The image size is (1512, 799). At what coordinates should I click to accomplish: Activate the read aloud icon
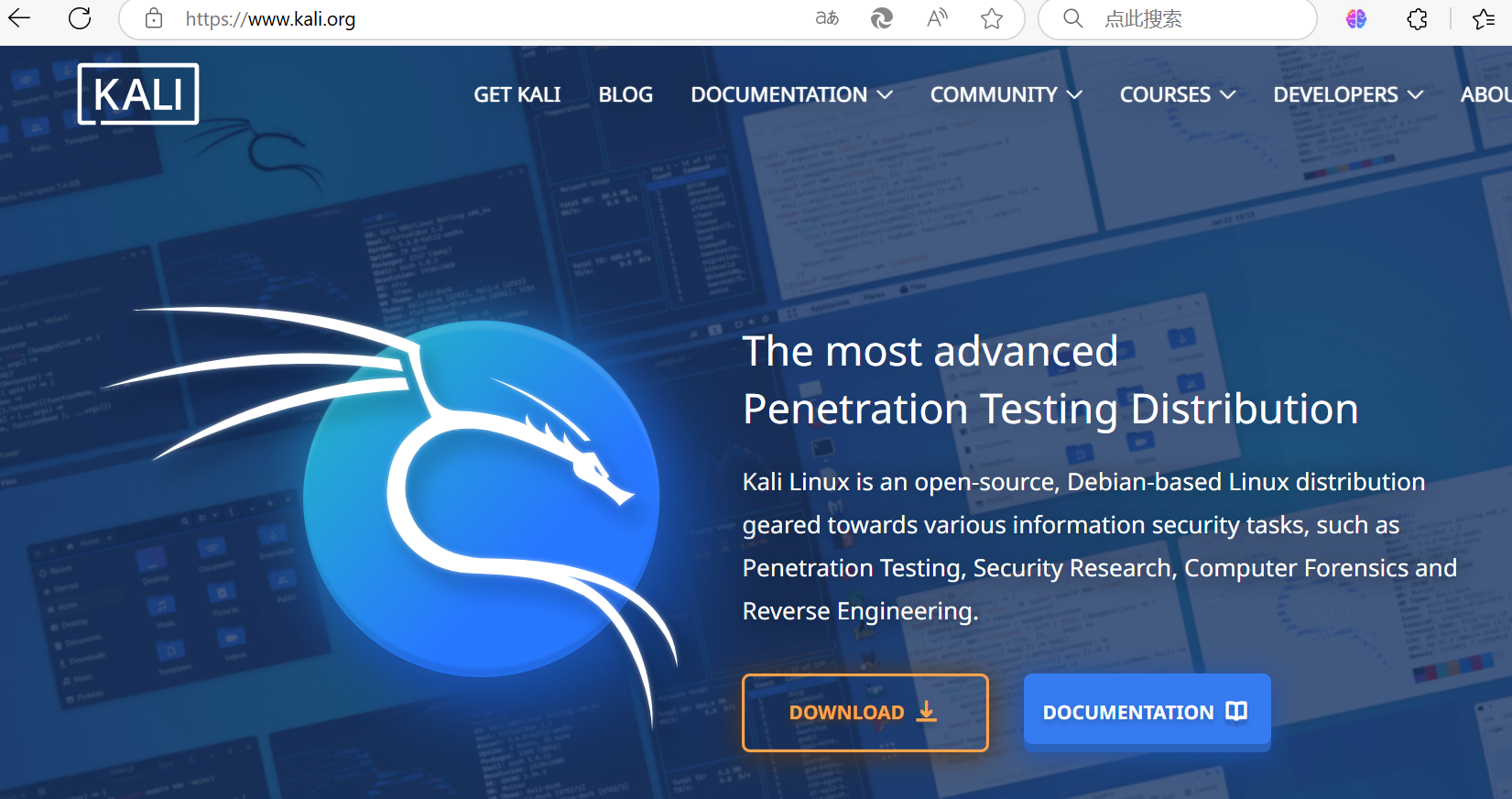[937, 18]
